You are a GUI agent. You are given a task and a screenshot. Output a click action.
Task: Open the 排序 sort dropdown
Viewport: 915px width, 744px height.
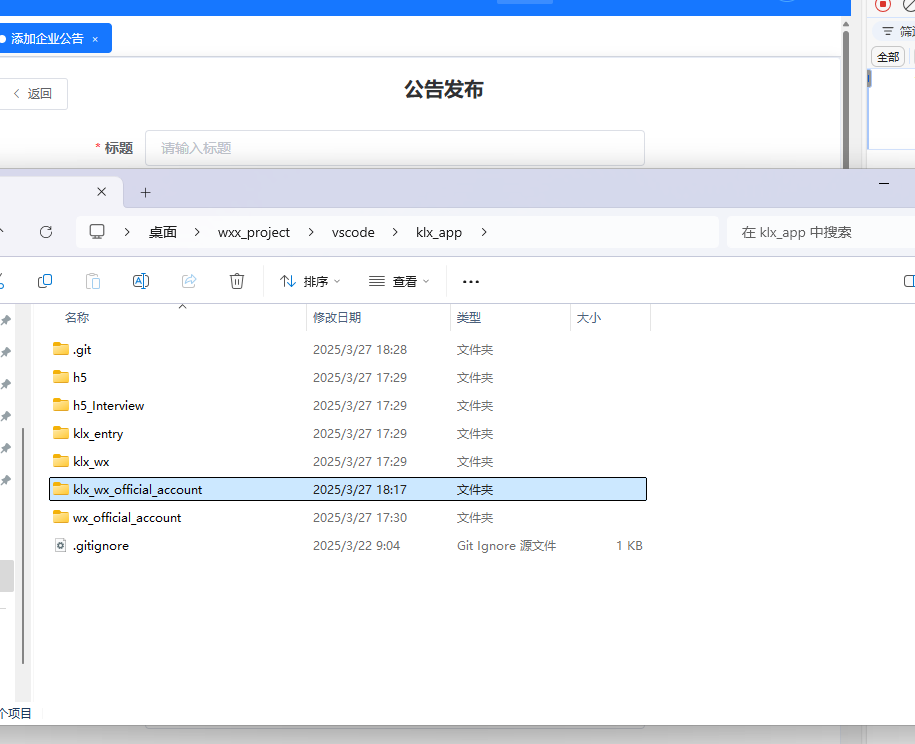click(310, 282)
